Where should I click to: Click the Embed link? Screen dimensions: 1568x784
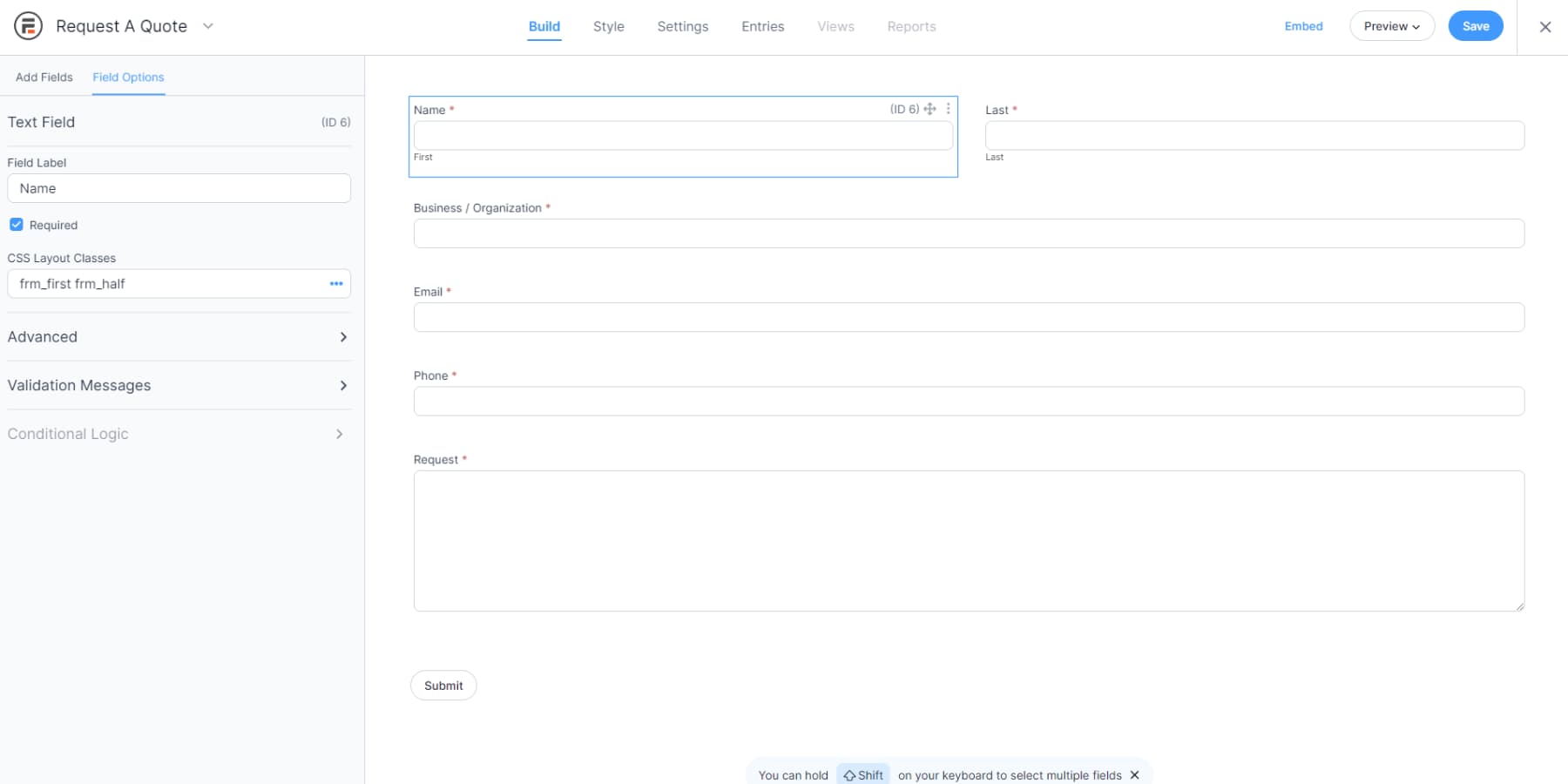(x=1303, y=26)
